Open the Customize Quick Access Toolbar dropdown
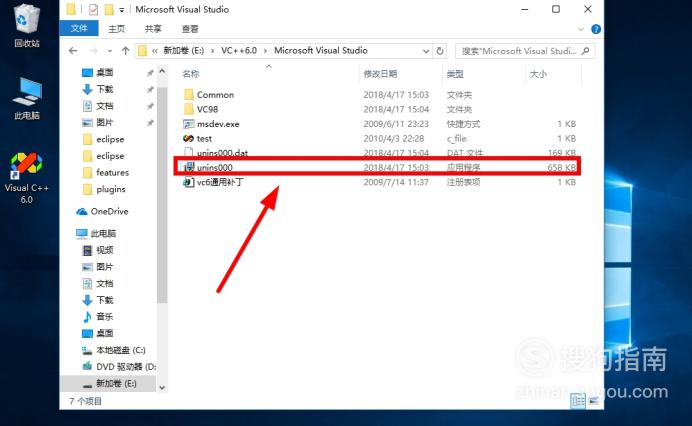The height and width of the screenshot is (426, 692). pos(122,10)
